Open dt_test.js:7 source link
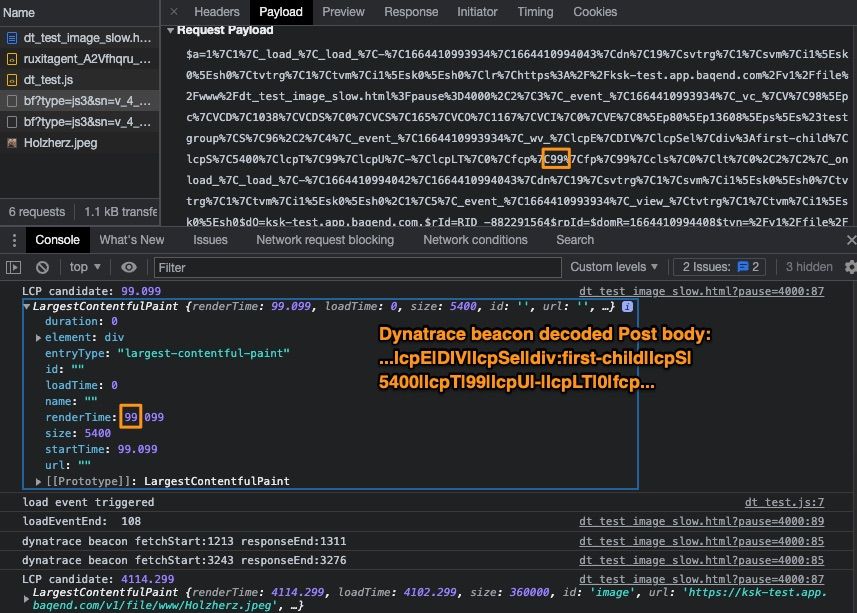Image resolution: width=857 pixels, height=613 pixels. [784, 502]
